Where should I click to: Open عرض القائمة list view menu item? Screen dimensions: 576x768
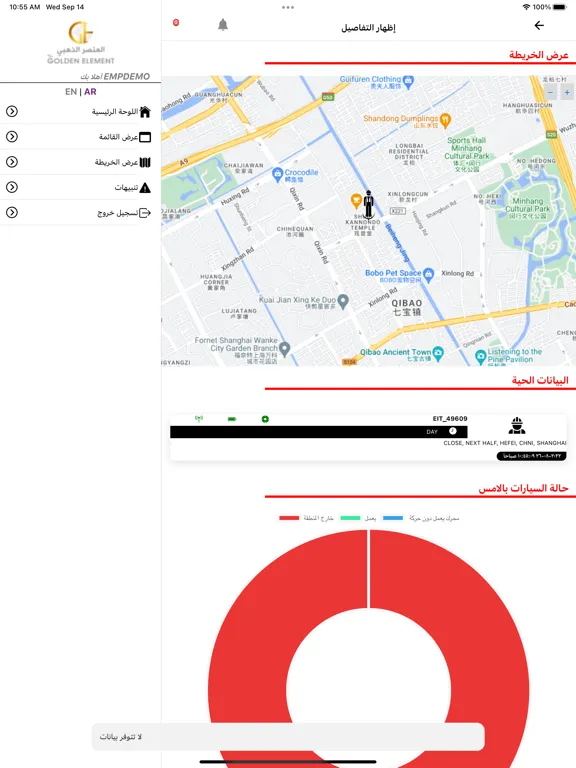78,137
